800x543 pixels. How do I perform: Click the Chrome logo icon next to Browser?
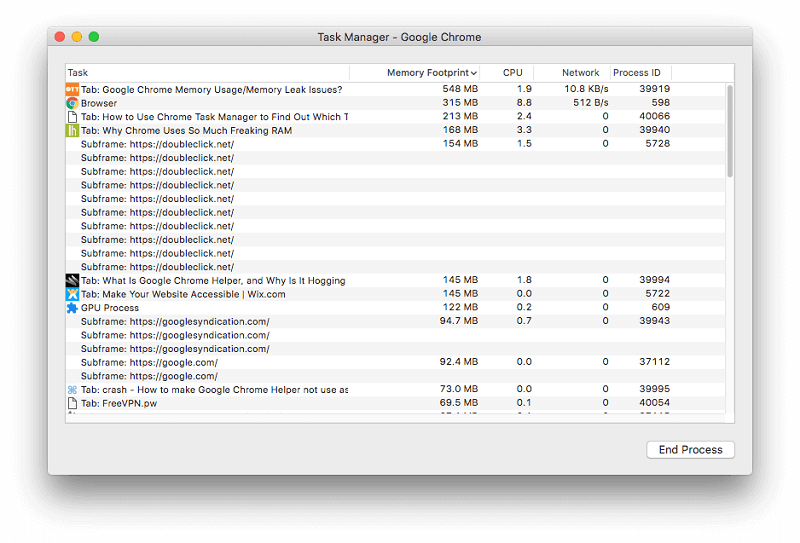[72, 104]
